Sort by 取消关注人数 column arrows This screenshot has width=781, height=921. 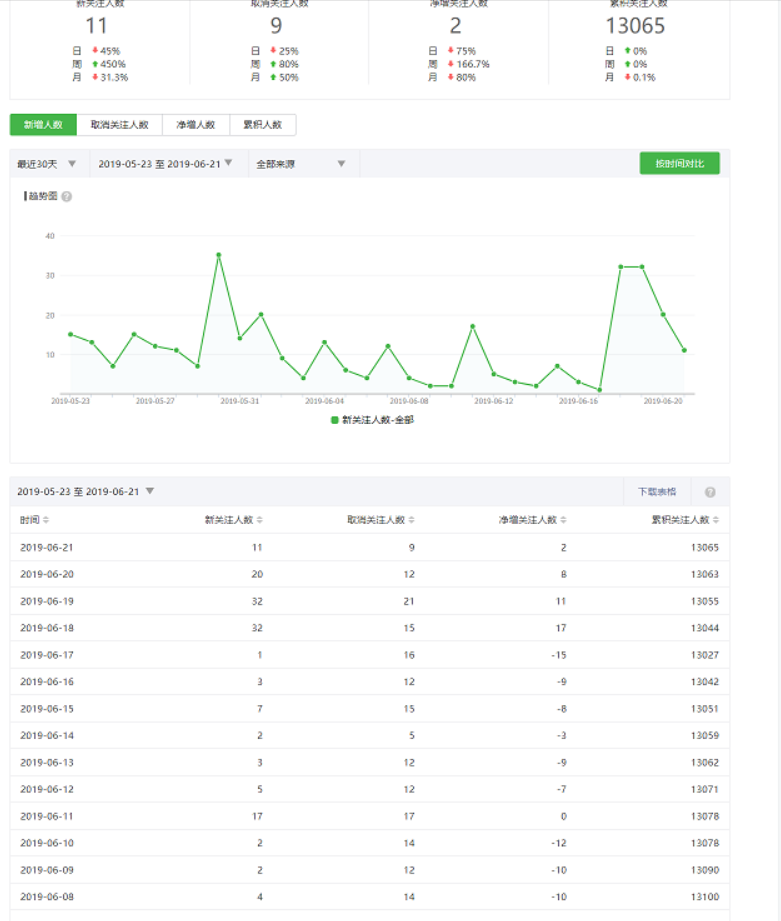click(x=412, y=520)
